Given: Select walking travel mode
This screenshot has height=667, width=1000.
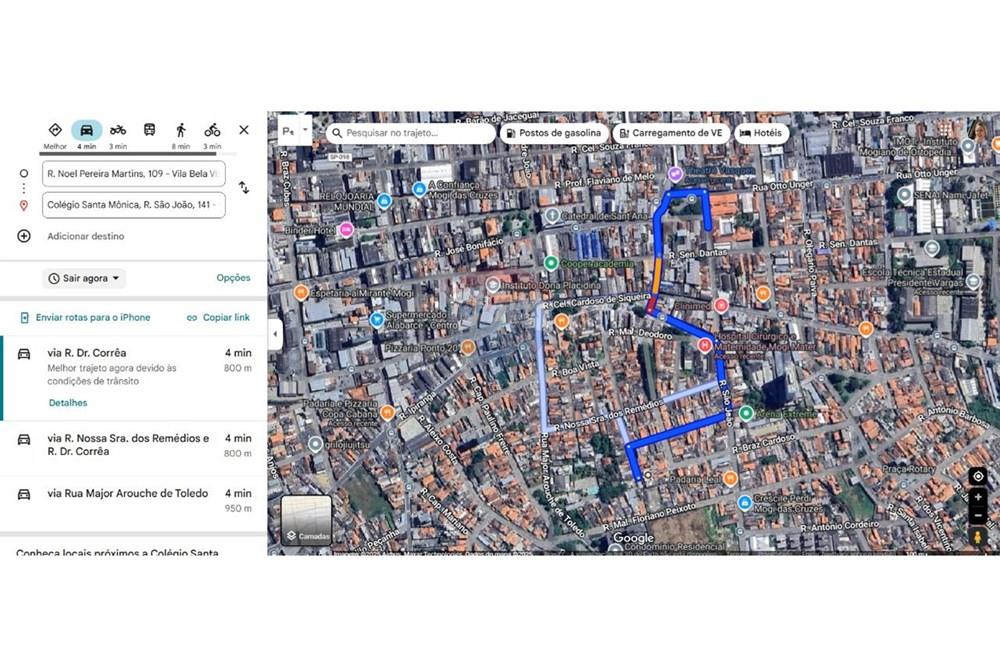Looking at the screenshot, I should tap(181, 130).
